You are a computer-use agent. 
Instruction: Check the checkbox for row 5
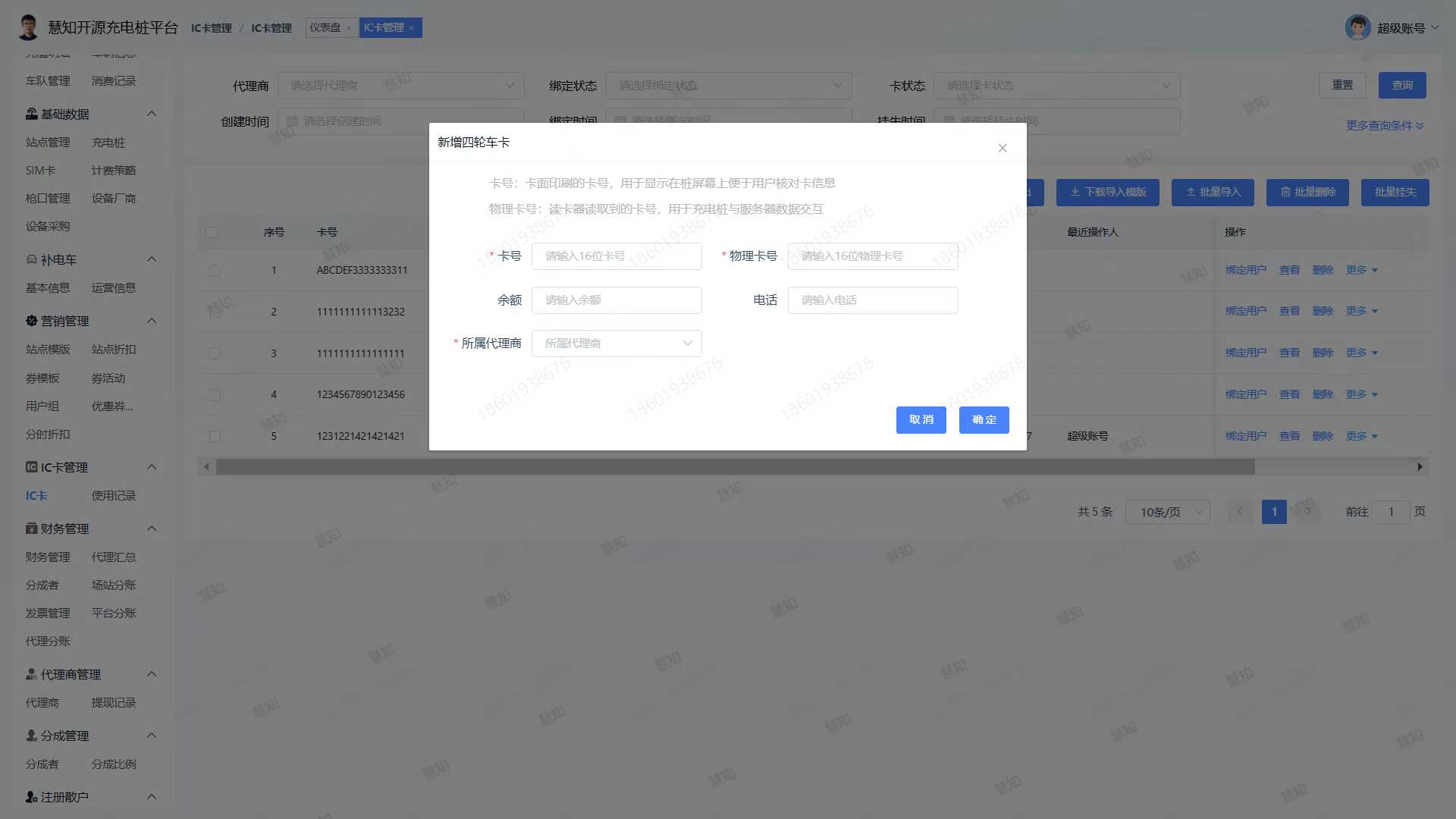215,437
